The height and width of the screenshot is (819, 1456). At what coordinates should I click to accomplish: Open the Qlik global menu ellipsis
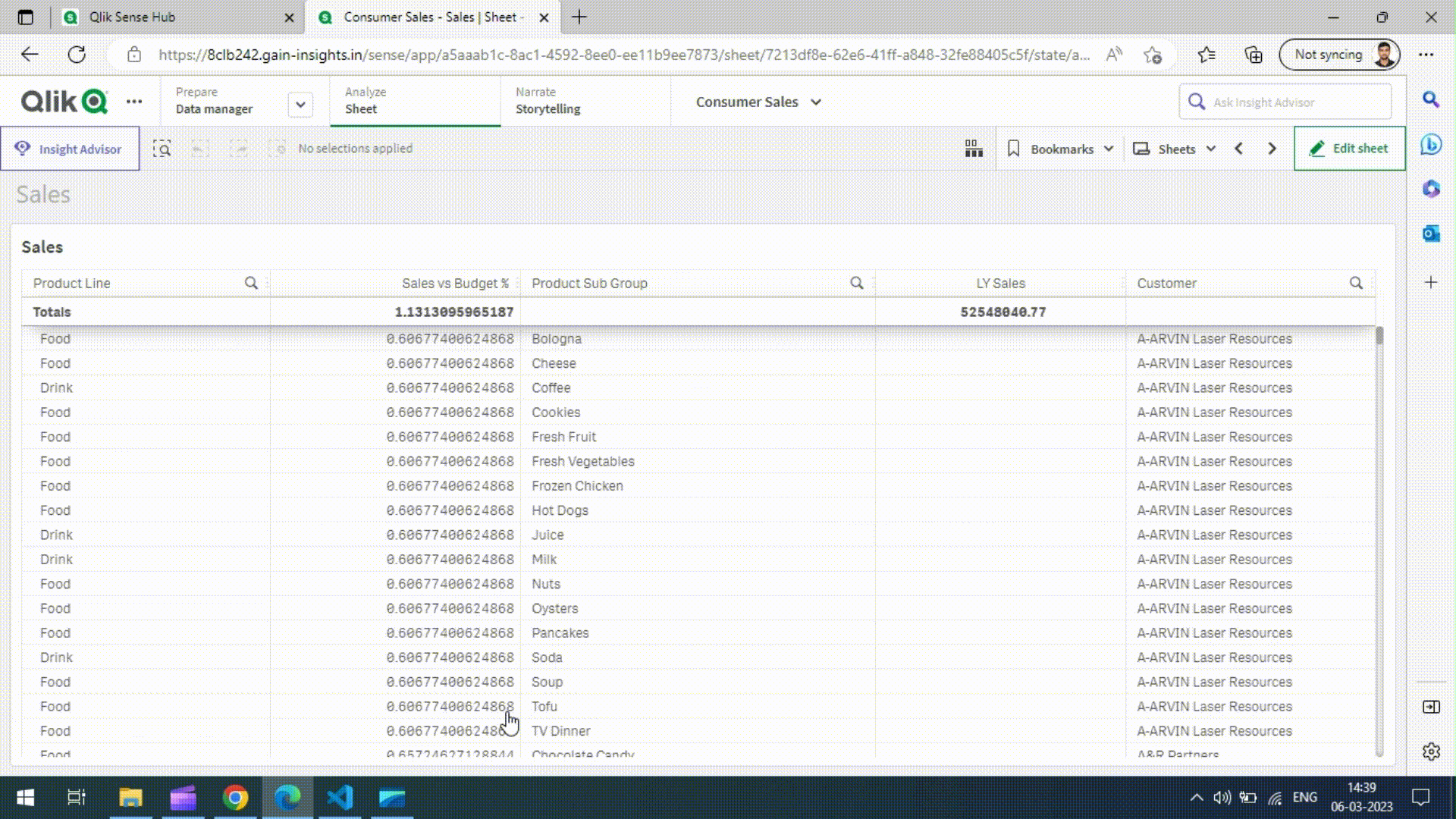pos(134,102)
